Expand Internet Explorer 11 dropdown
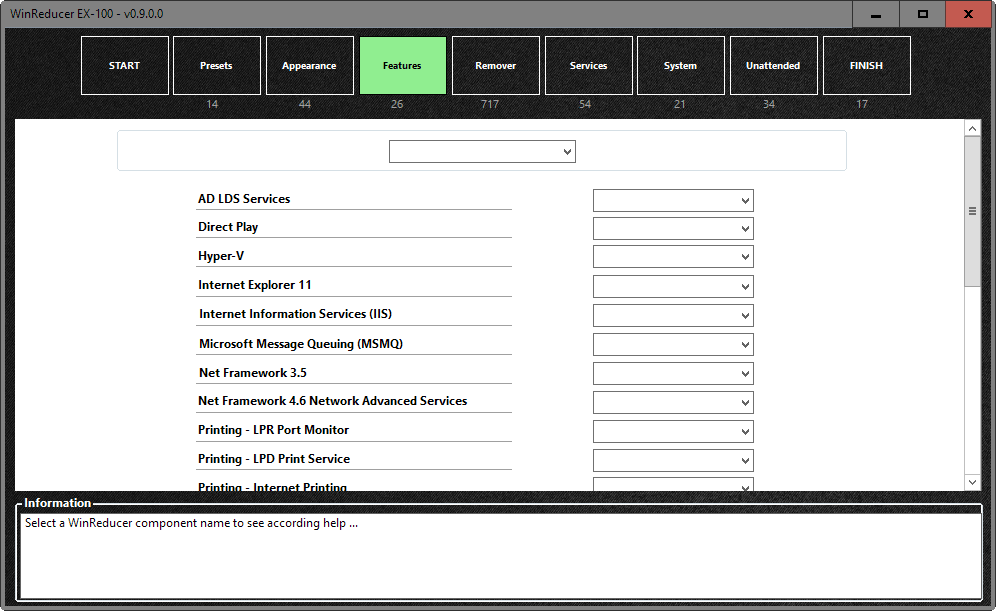996x611 pixels. 673,286
